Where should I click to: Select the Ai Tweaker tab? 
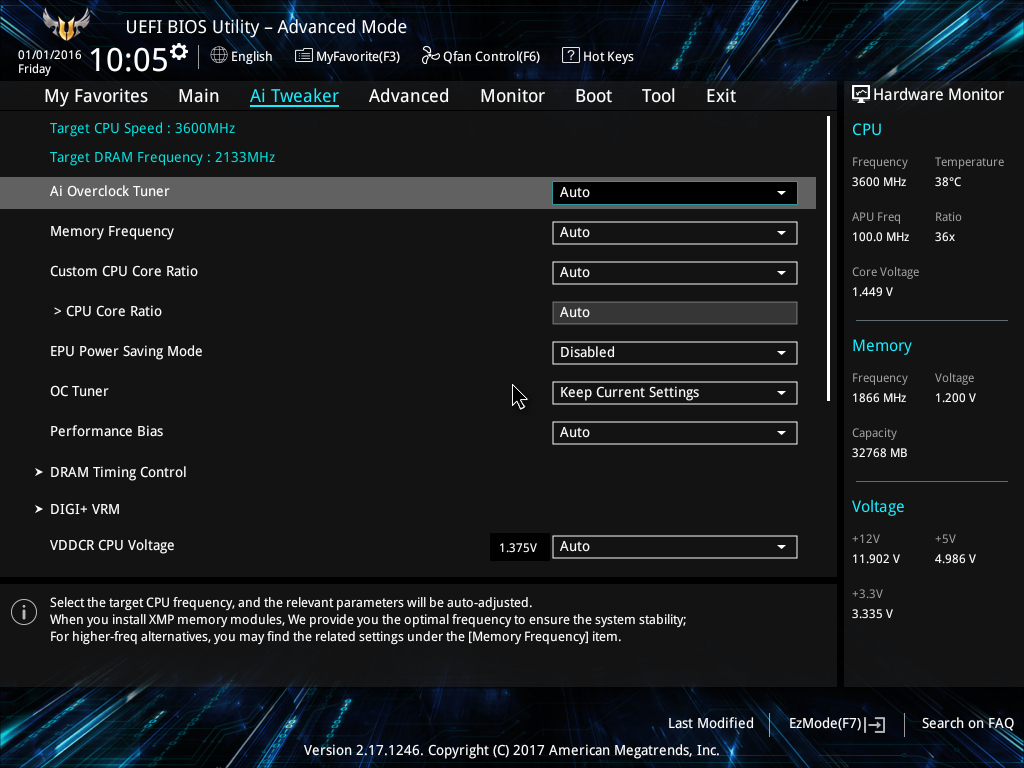point(294,96)
